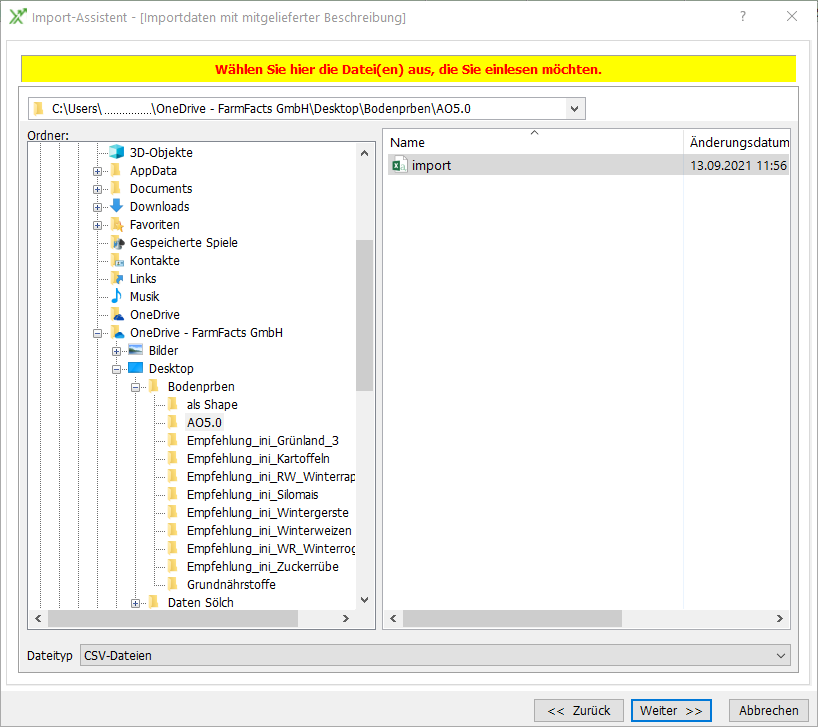The height and width of the screenshot is (727, 818).
Task: Expand the Daten Sölch folder
Action: tap(136, 603)
